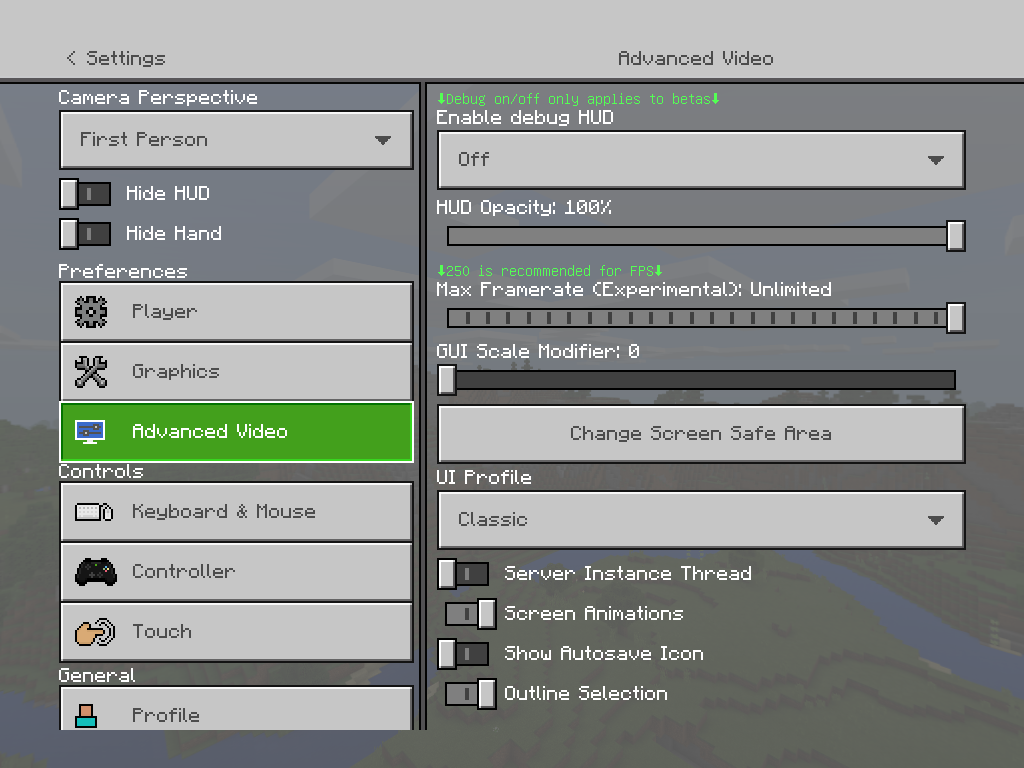Screen dimensions: 1024x768
Task: Open the Camera Perspective First Person dropdown
Action: [236, 140]
